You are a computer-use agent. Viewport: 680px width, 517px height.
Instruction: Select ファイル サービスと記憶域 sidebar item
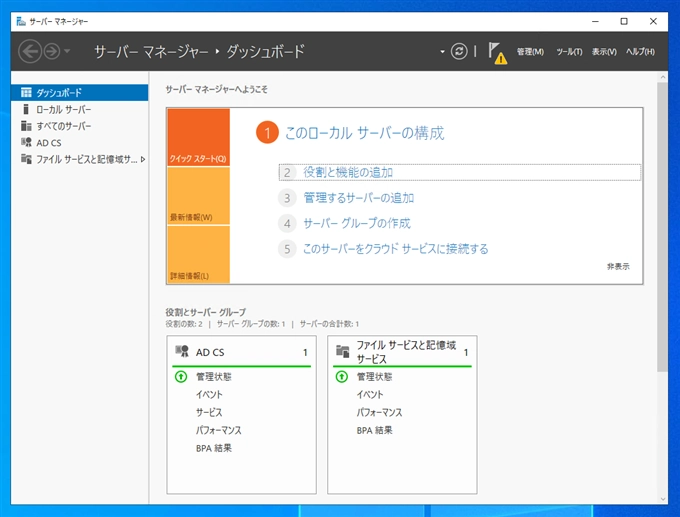click(x=80, y=159)
